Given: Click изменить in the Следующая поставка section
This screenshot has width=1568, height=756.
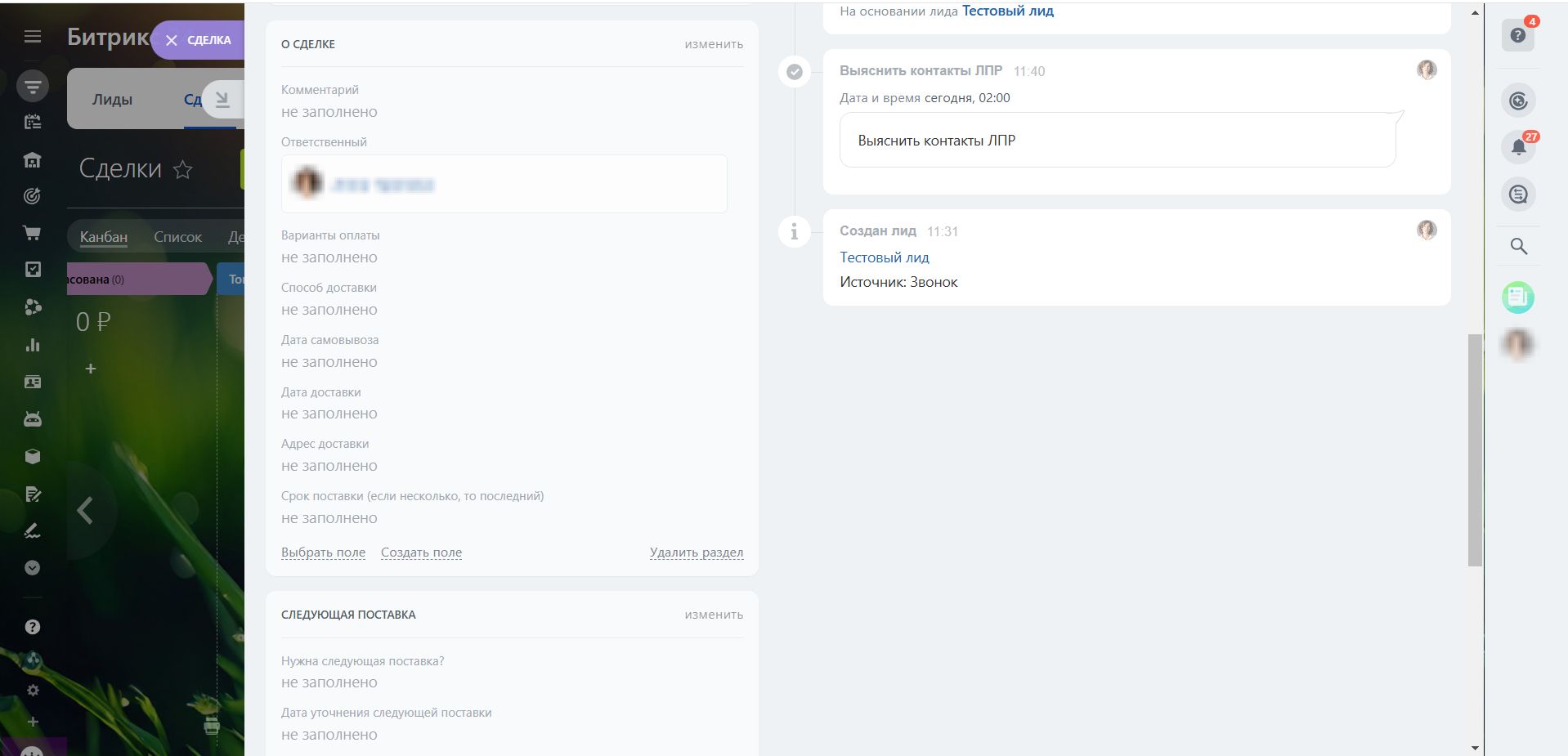Looking at the screenshot, I should point(714,615).
